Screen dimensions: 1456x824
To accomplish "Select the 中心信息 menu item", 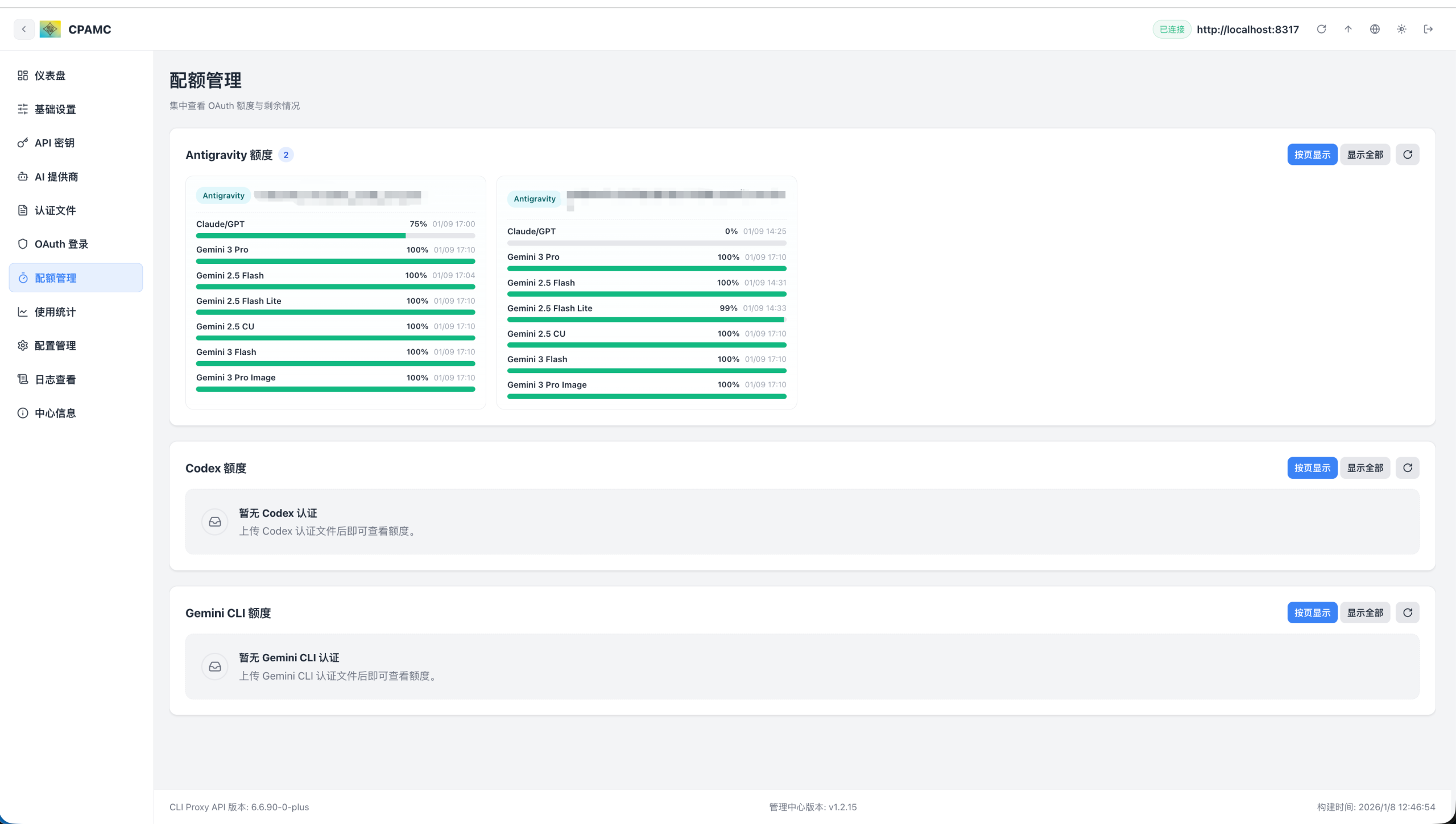I will click(55, 413).
